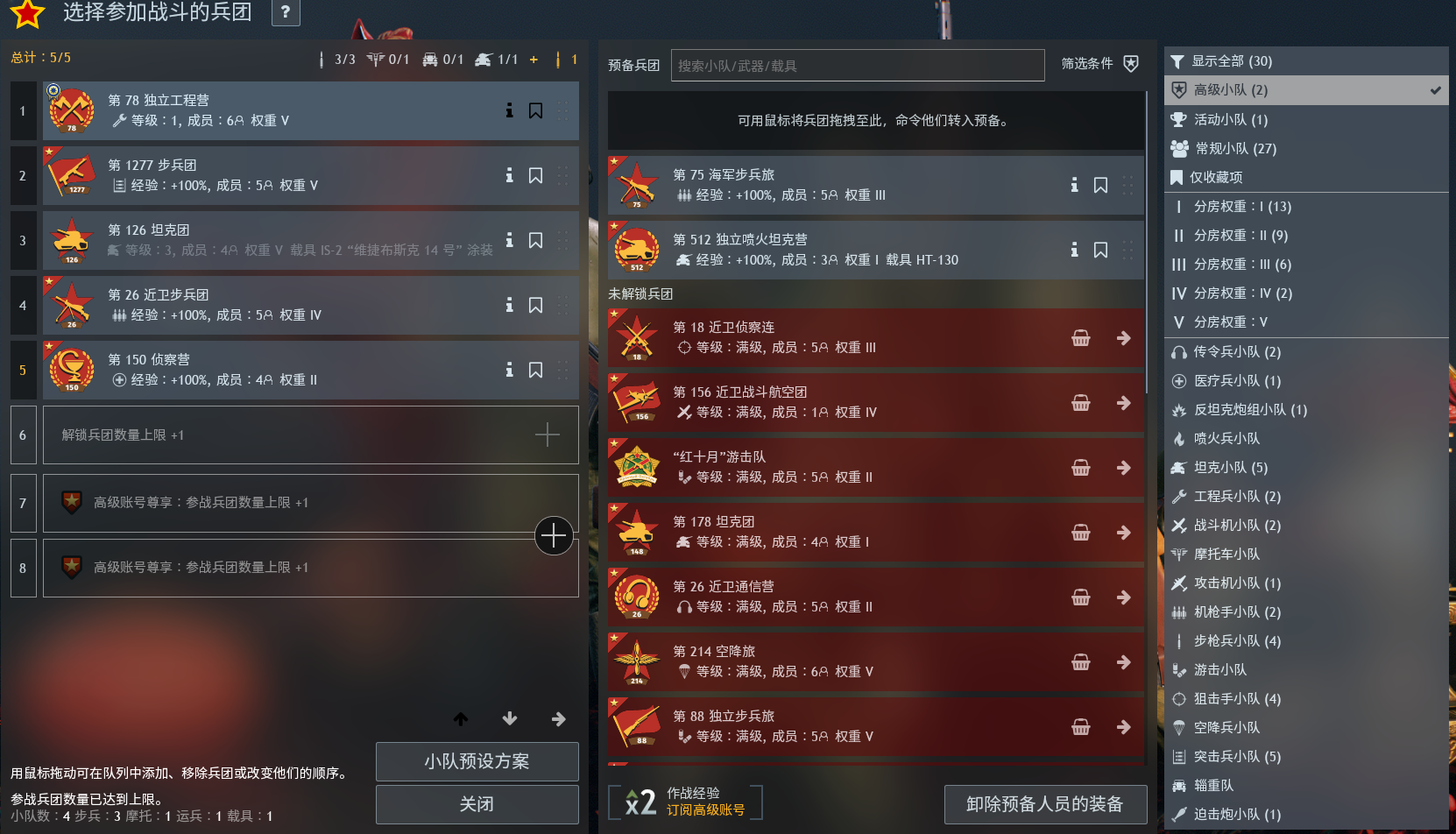Screen dimensions: 1456x834
Task: Open the 筛选条件 filter dropdown
Action: (x=1100, y=64)
